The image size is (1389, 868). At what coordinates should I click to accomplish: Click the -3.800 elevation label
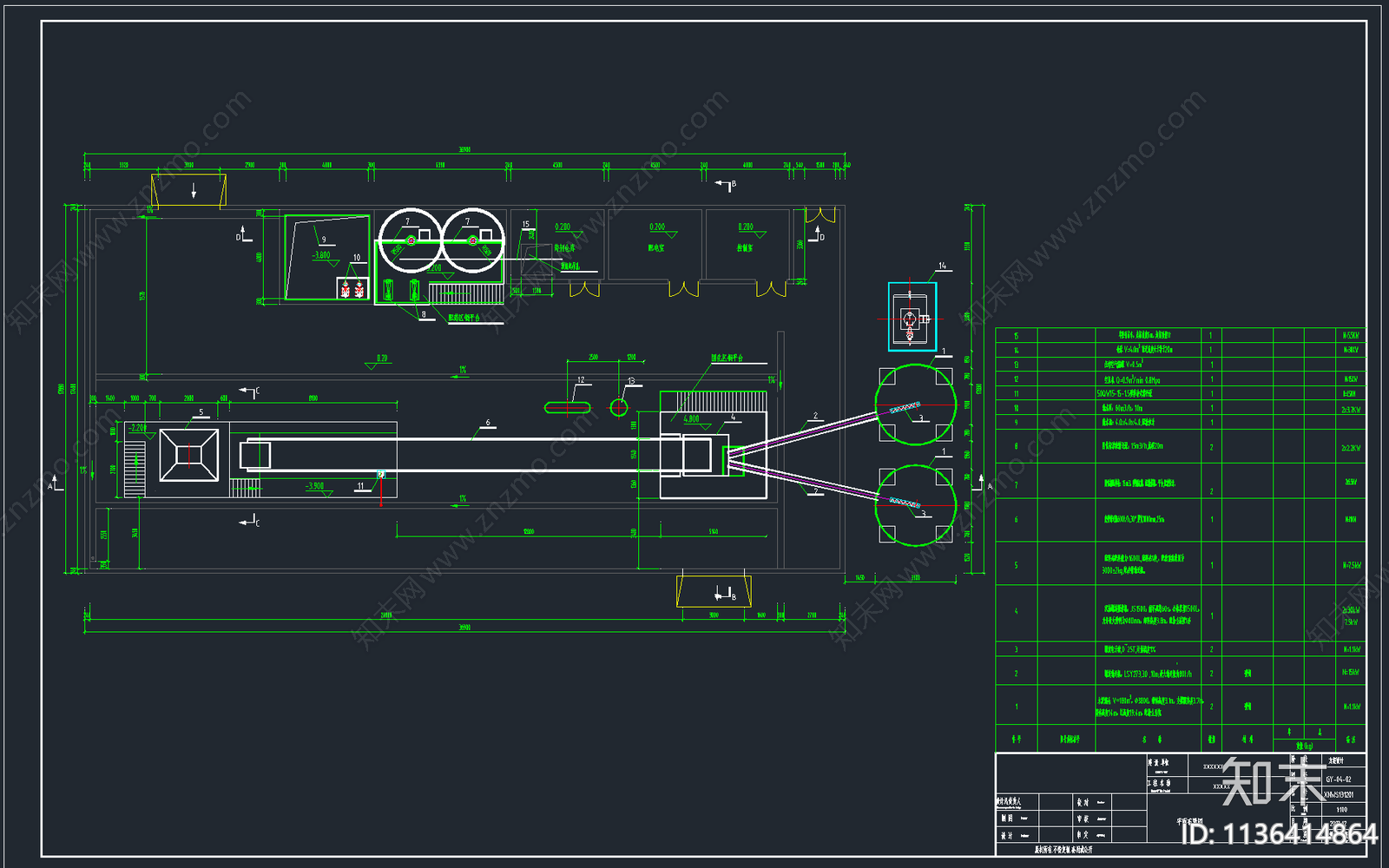[321, 255]
